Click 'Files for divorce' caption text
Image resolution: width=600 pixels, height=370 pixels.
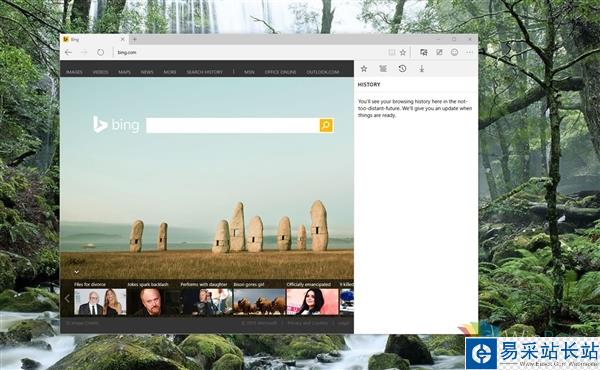pyautogui.click(x=90, y=285)
